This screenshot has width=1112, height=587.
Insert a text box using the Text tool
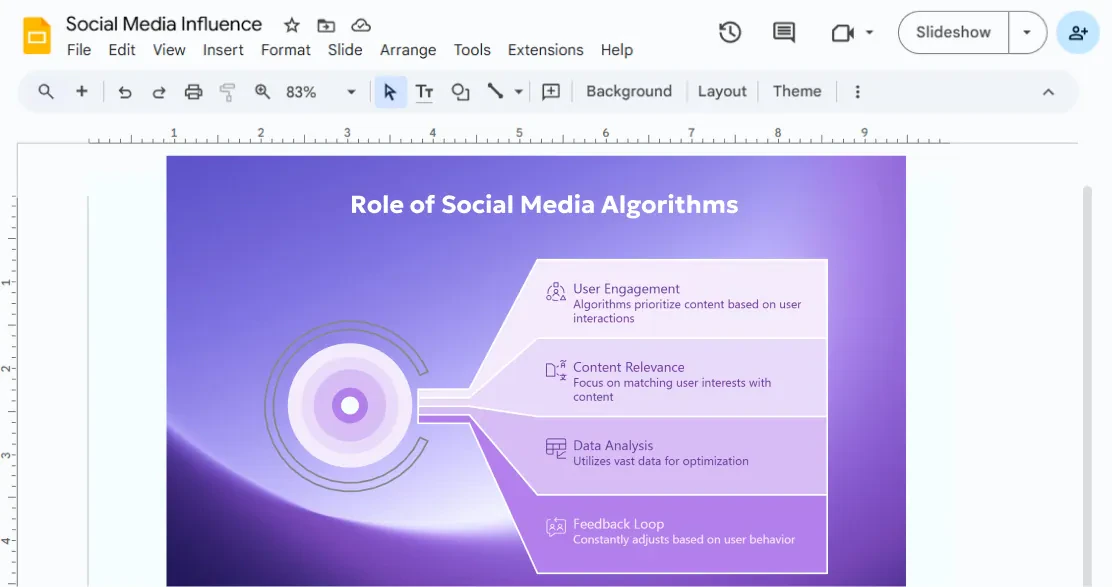tap(424, 91)
